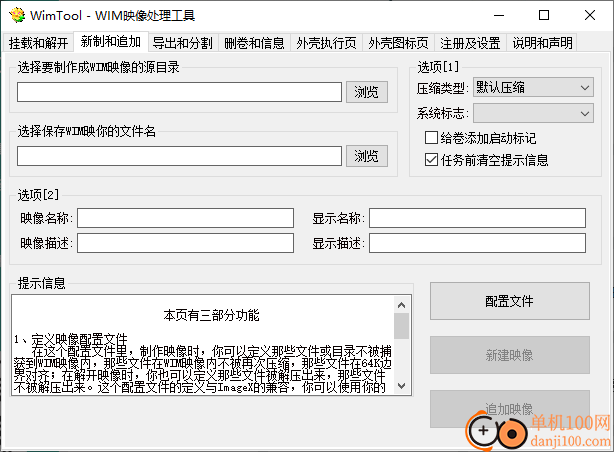The width and height of the screenshot is (614, 452).
Task: Select the 新制和追加 tab
Action: point(111,41)
